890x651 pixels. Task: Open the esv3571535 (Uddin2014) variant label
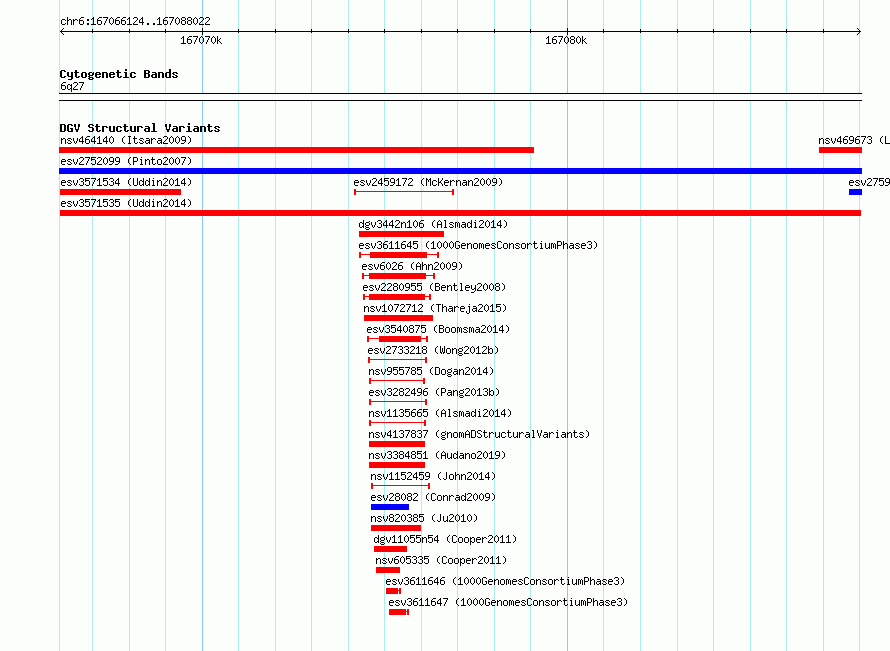tap(126, 203)
